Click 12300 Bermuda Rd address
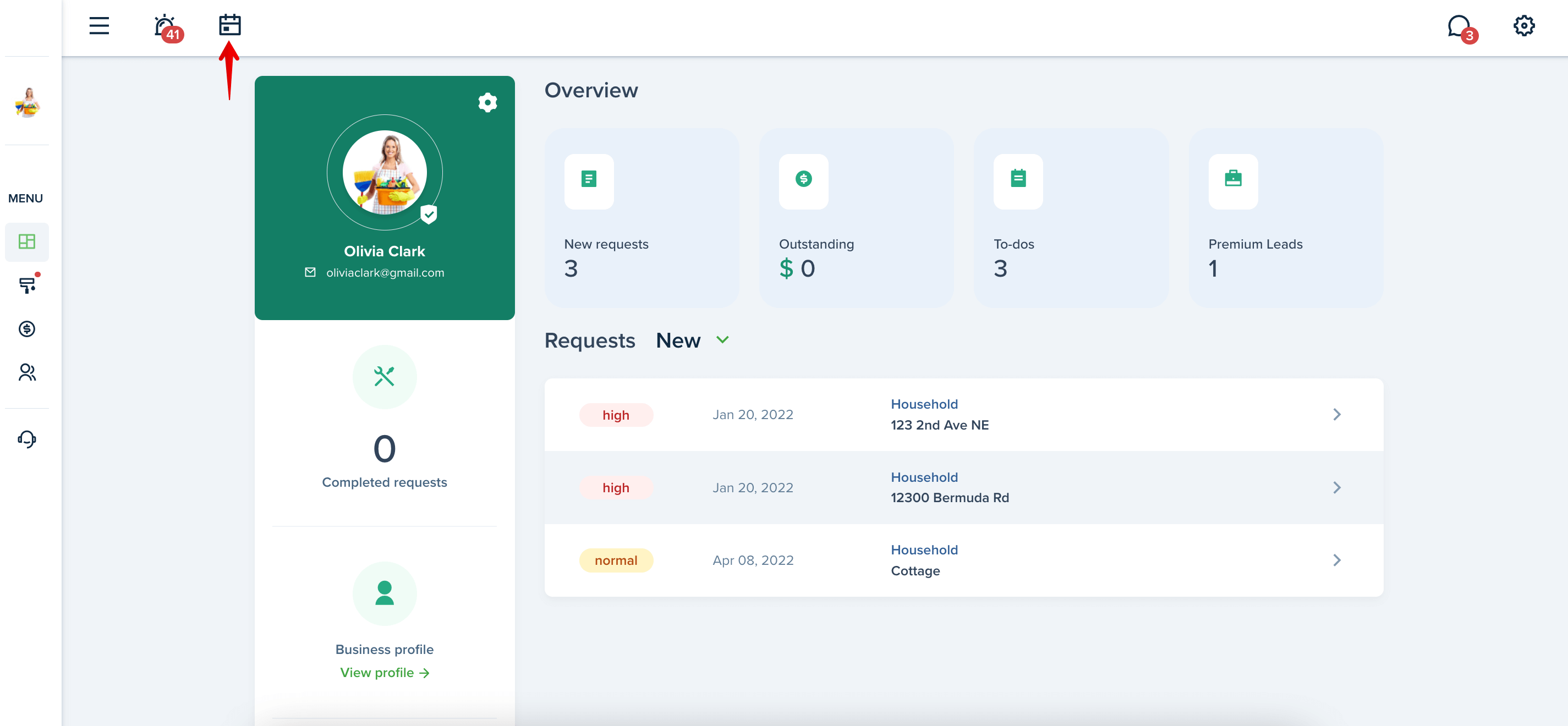1568x726 pixels. coord(950,498)
